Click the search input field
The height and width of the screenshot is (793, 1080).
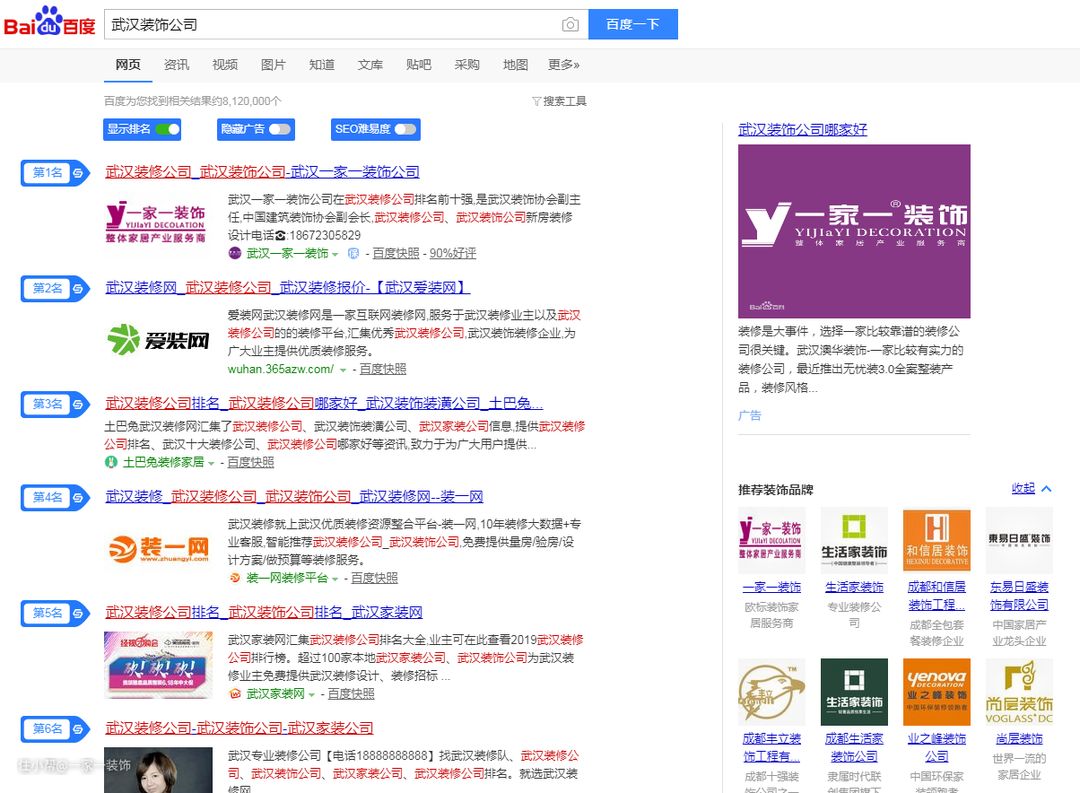click(330, 25)
